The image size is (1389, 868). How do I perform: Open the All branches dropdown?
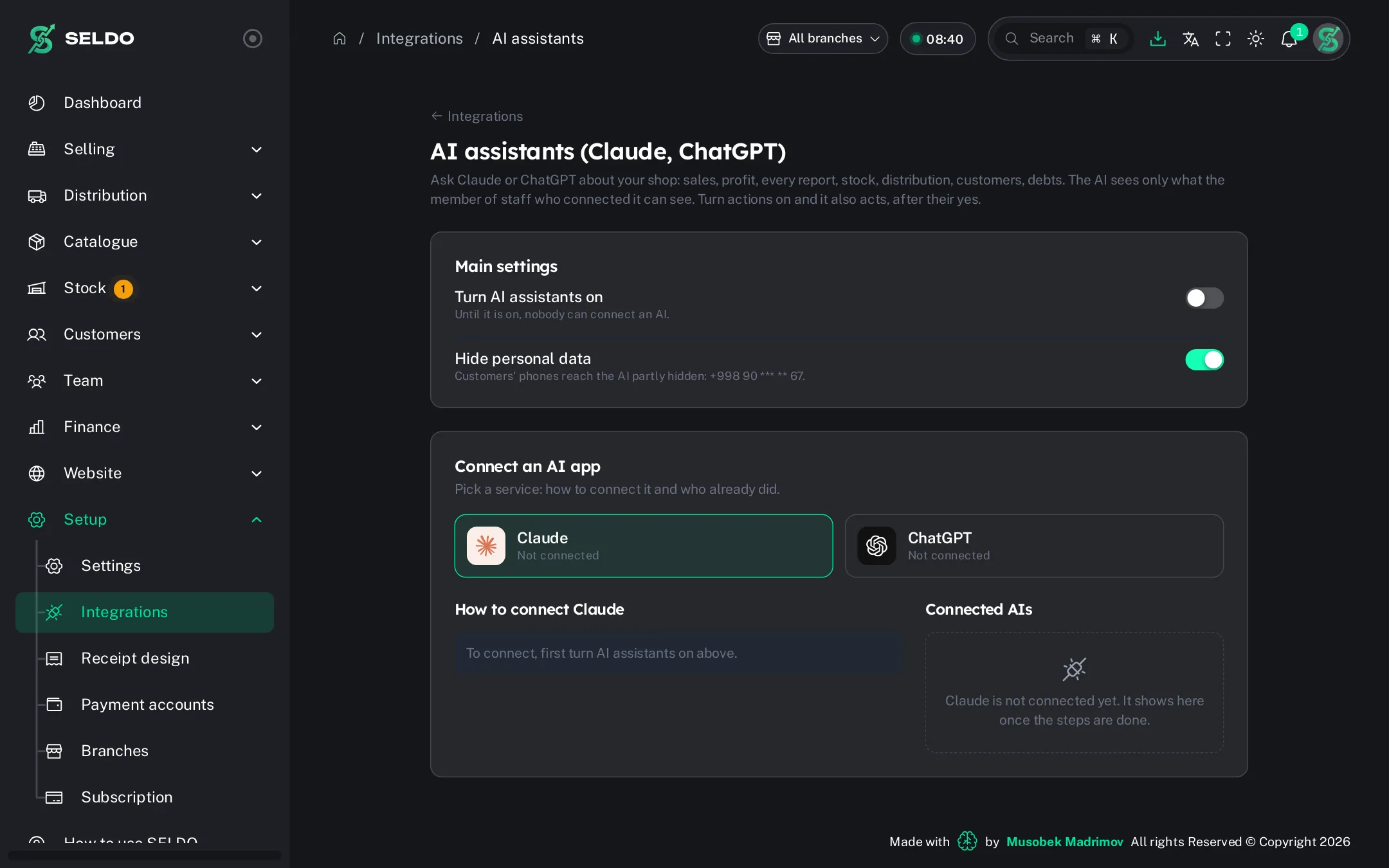tap(823, 39)
